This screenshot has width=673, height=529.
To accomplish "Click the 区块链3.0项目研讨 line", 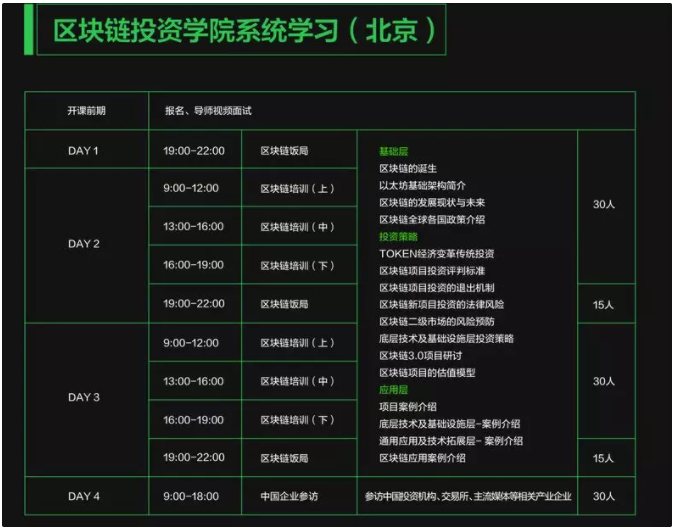I will click(421, 356).
